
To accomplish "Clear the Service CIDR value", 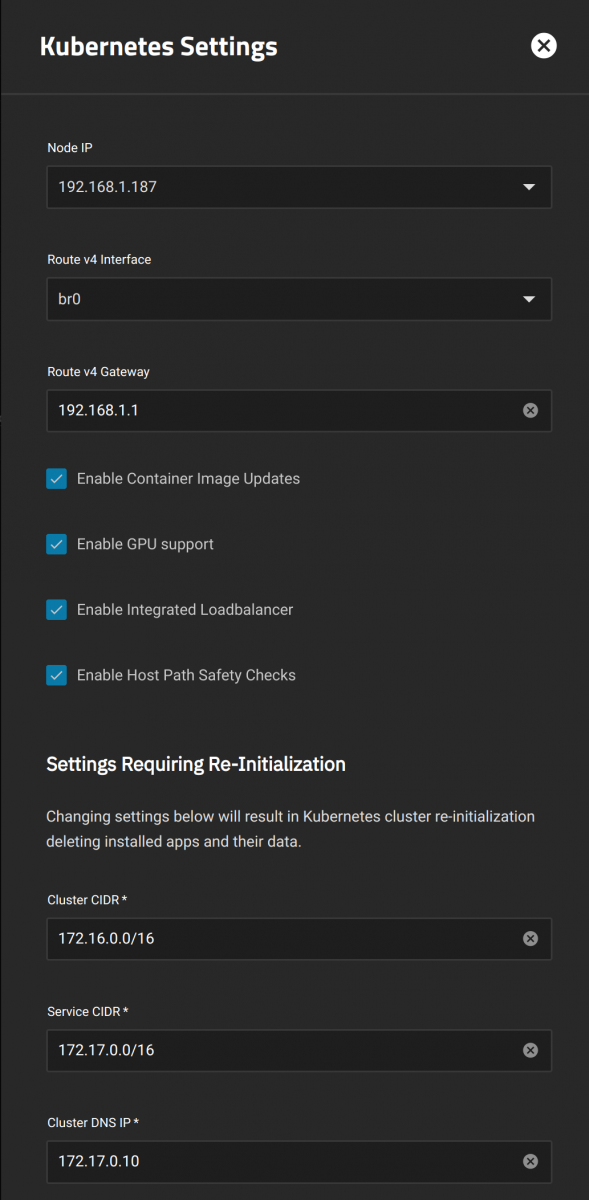I will (531, 1050).
